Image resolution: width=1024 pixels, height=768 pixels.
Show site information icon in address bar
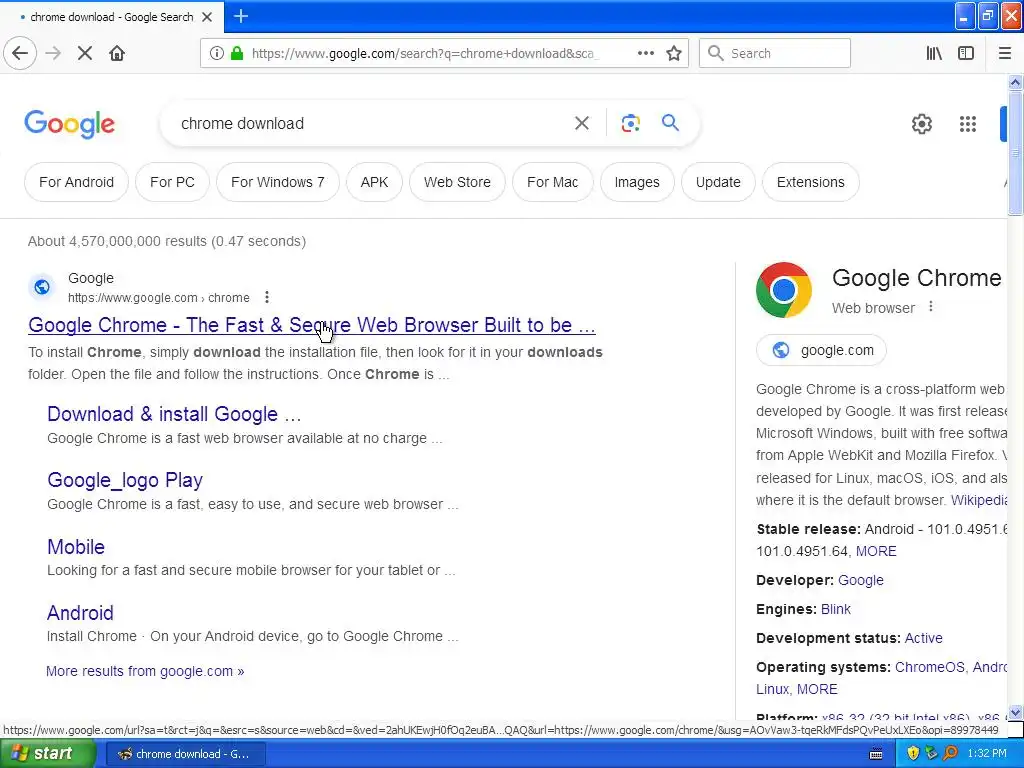(x=217, y=54)
